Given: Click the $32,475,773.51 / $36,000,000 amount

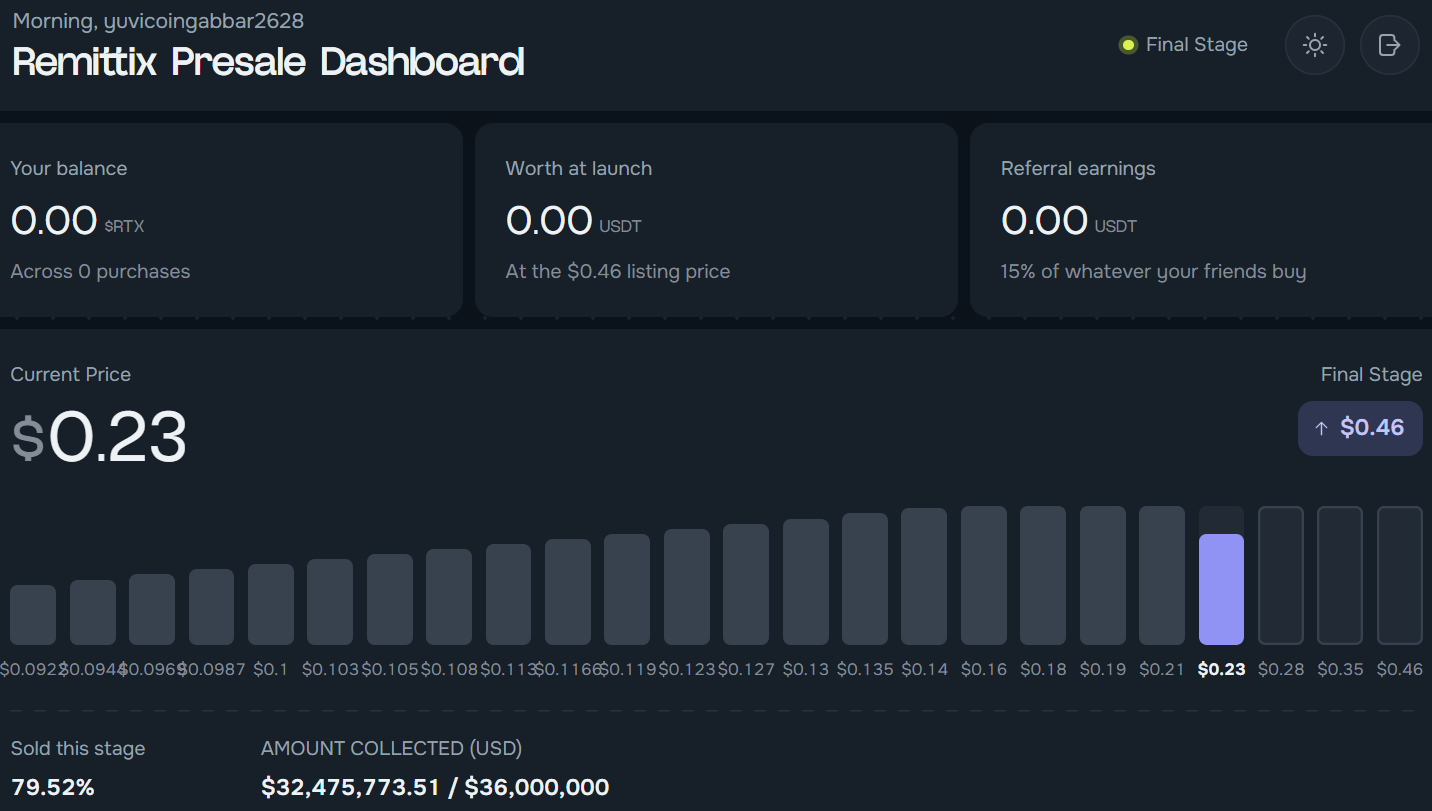Looking at the screenshot, I should click(x=435, y=788).
